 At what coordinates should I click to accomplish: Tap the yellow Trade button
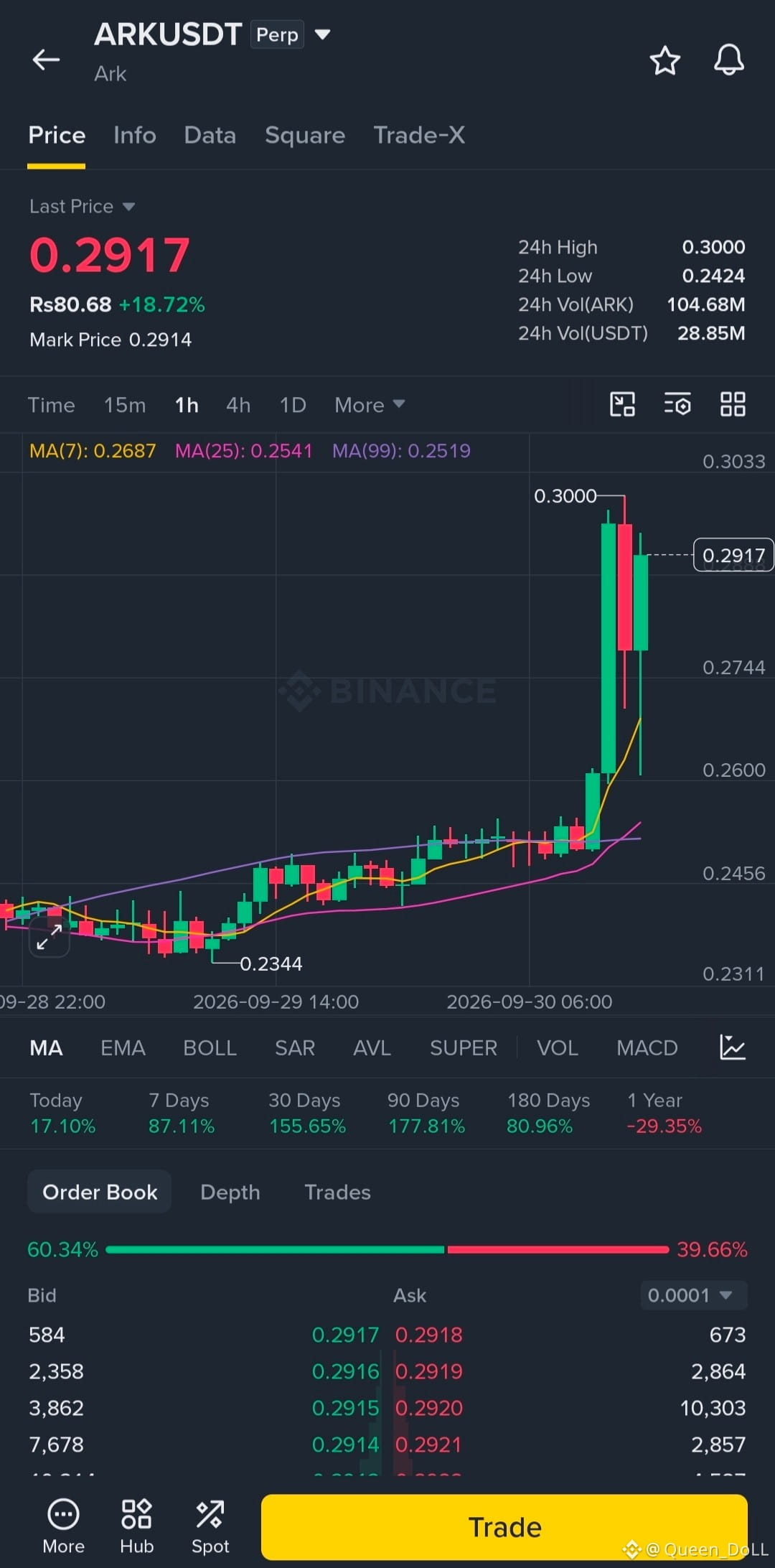pos(504,1526)
